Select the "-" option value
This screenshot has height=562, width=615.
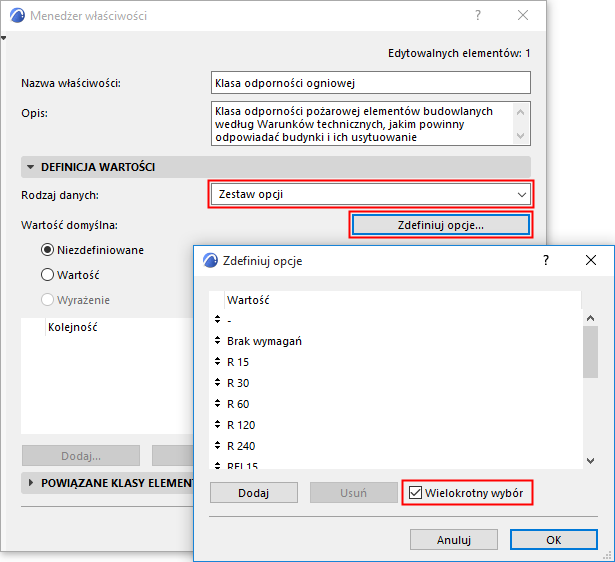[x=229, y=321]
